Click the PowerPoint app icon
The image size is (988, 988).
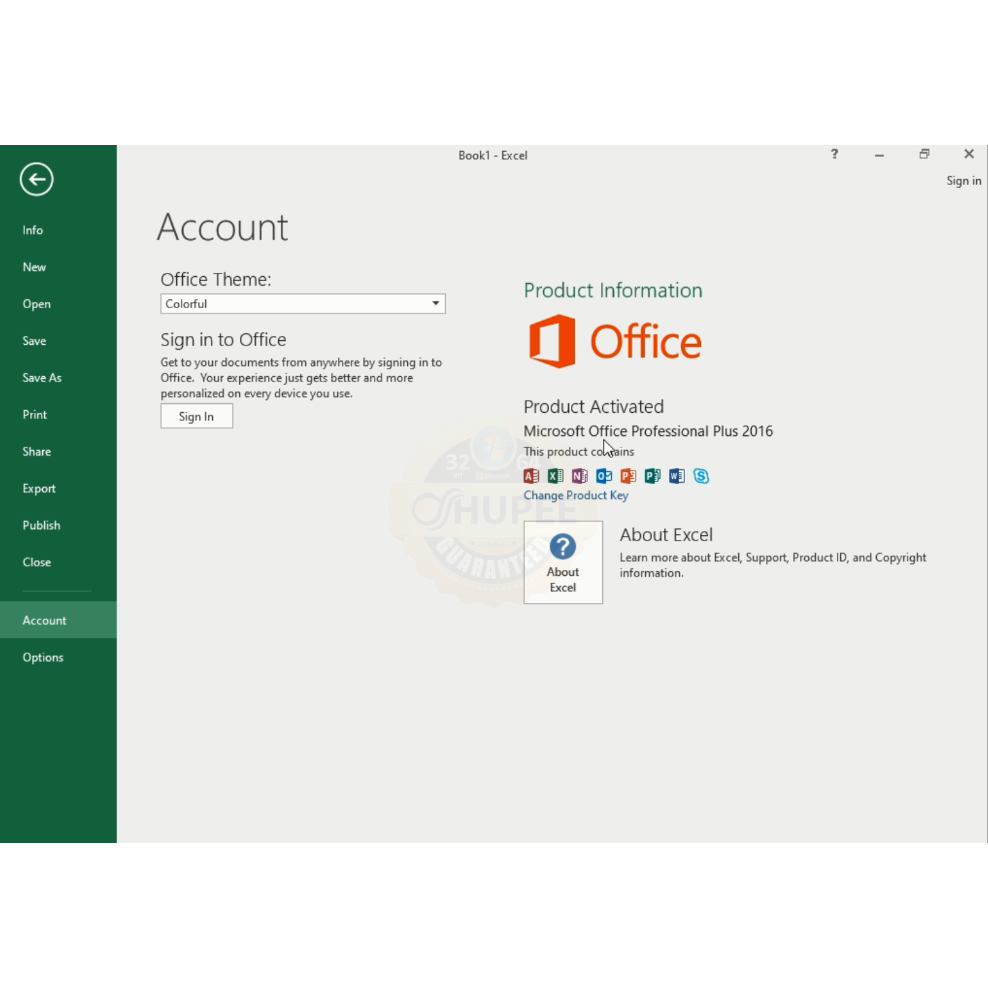628,476
